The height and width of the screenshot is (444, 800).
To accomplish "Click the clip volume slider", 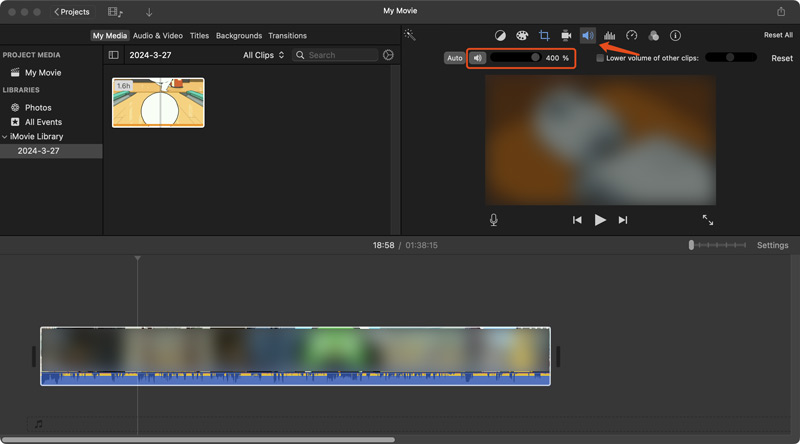I will pyautogui.click(x=516, y=58).
